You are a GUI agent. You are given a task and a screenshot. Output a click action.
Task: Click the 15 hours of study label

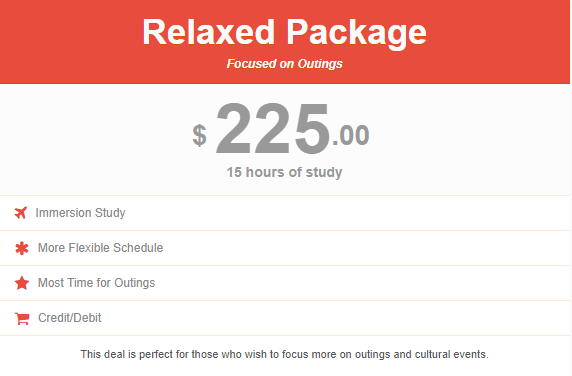tap(285, 172)
